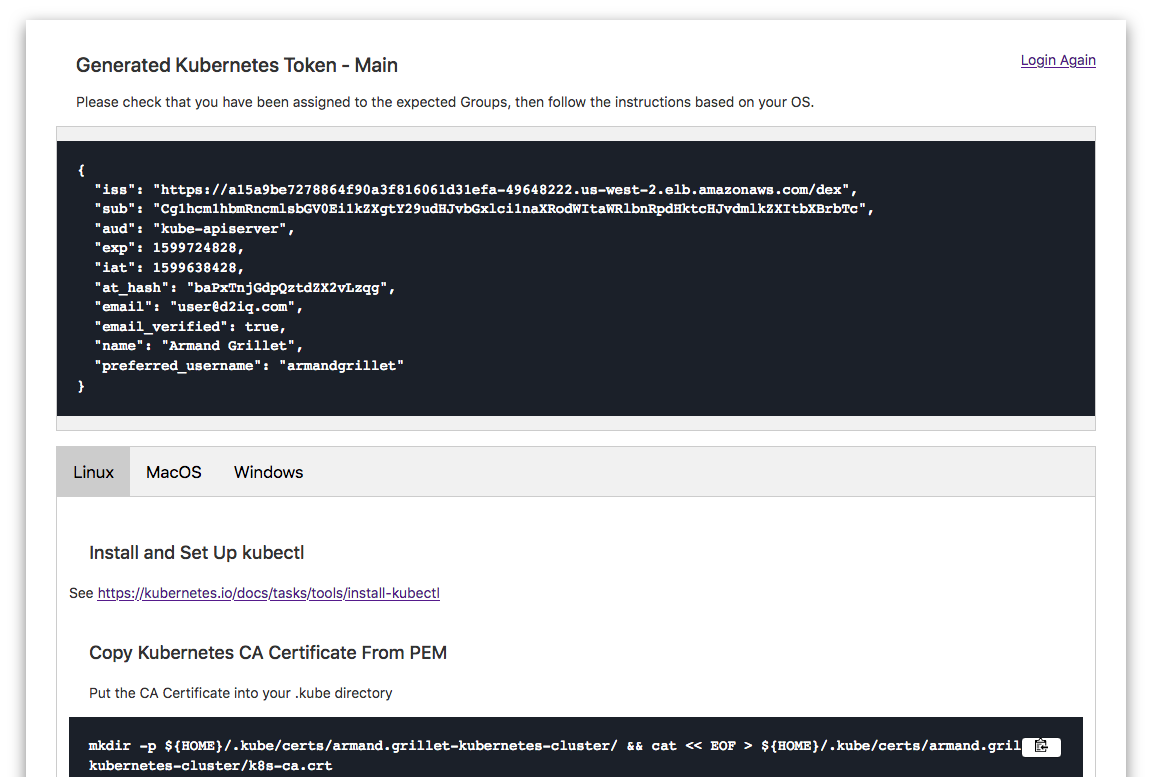Click the Login Again link
This screenshot has width=1152, height=777.
pyautogui.click(x=1058, y=60)
